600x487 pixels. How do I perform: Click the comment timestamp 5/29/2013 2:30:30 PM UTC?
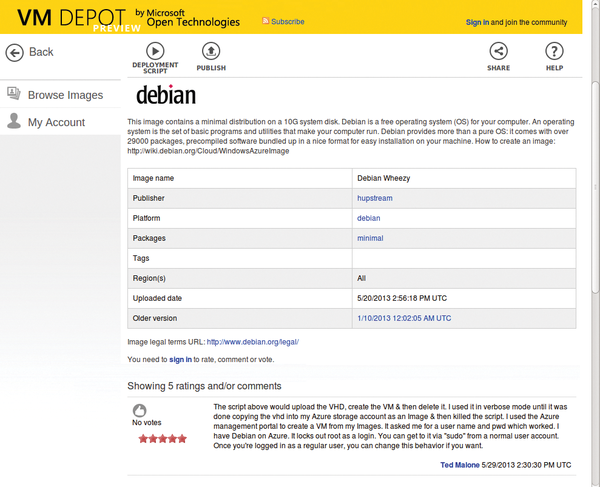(x=526, y=465)
